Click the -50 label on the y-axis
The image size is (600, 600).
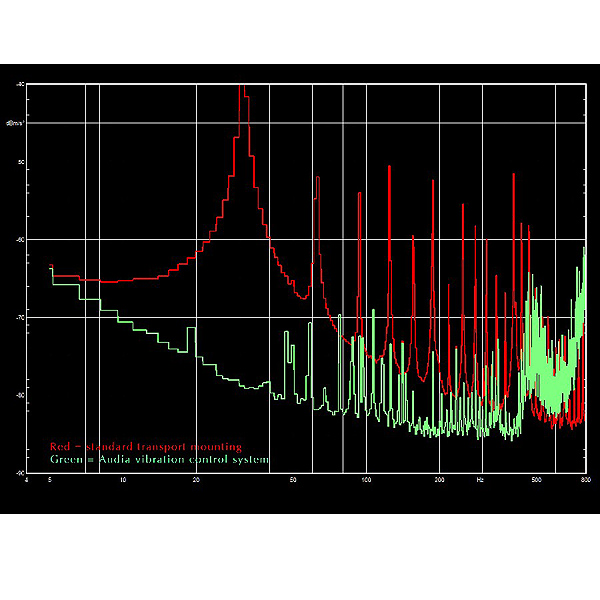click(19, 163)
